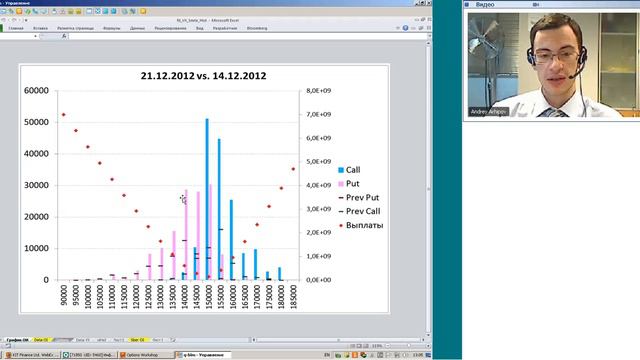Switch to Разметка страницы ribbon tab
Image resolution: width=640 pixels, height=360 pixels.
pos(76,28)
